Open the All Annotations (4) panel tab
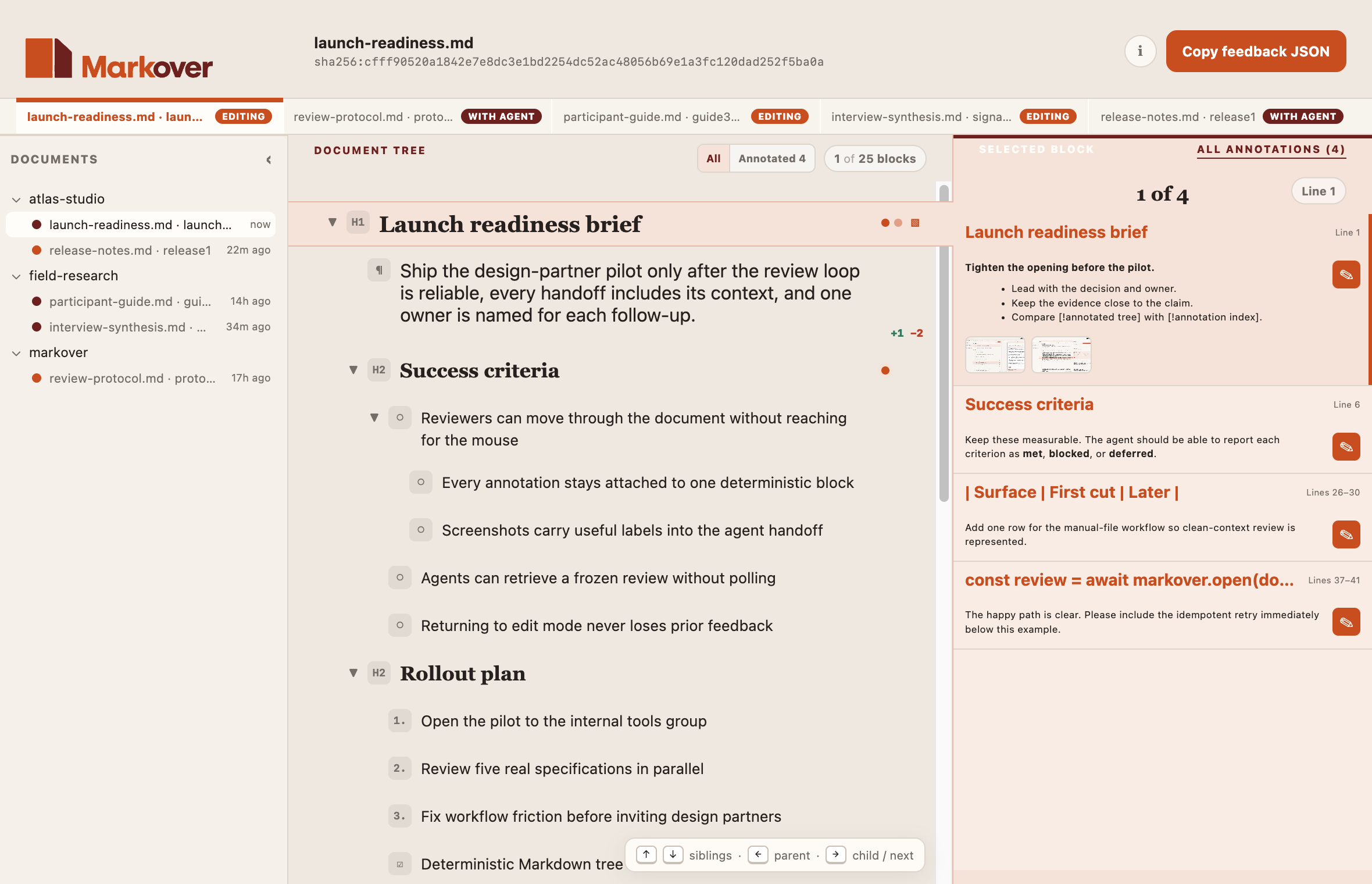 [1271, 149]
